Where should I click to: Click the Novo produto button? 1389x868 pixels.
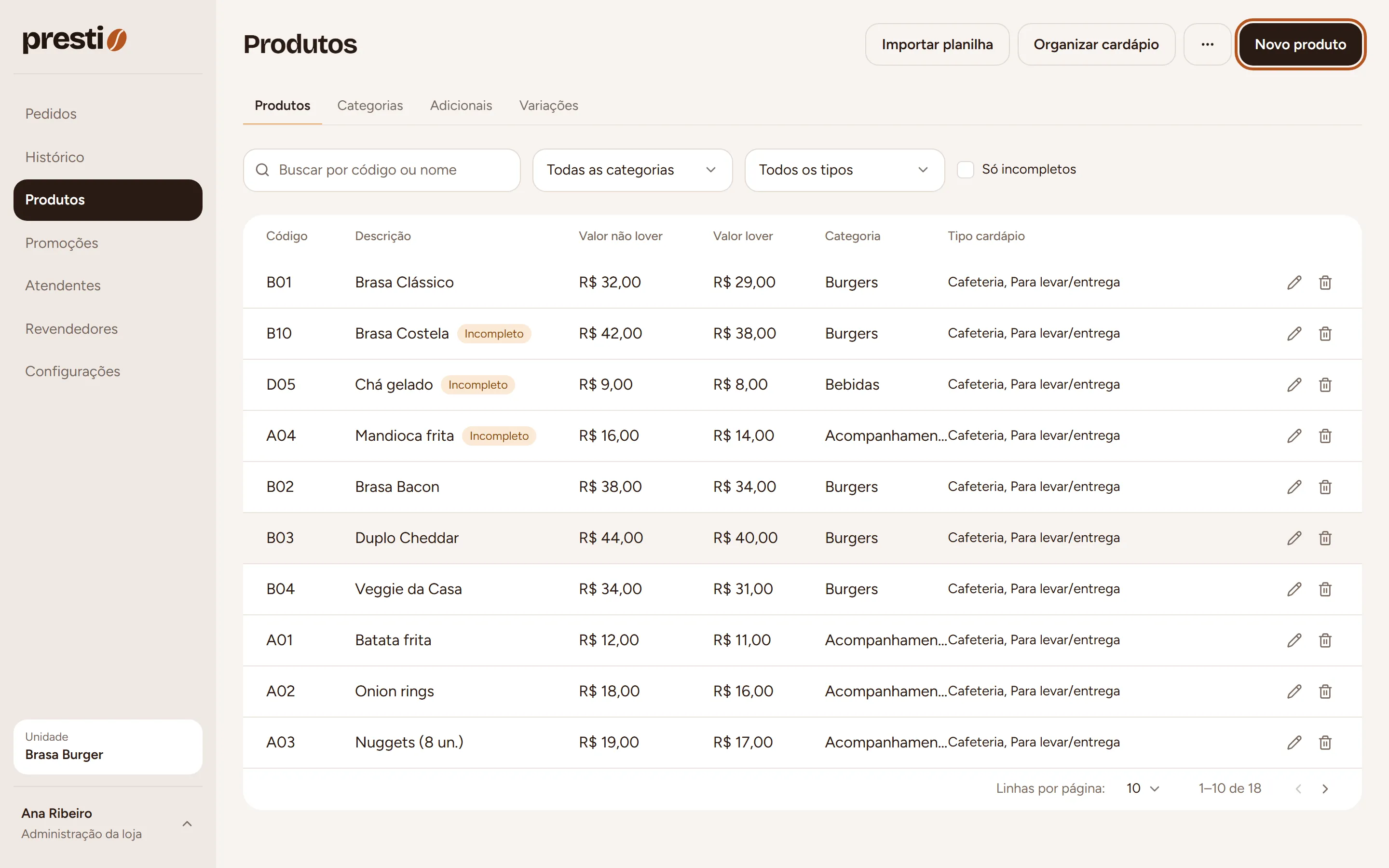point(1300,44)
